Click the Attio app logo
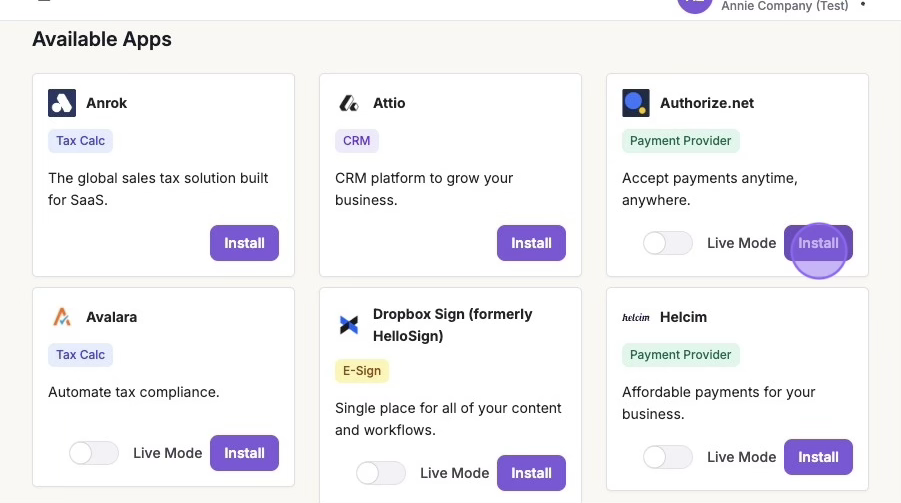This screenshot has width=901, height=503. (349, 103)
